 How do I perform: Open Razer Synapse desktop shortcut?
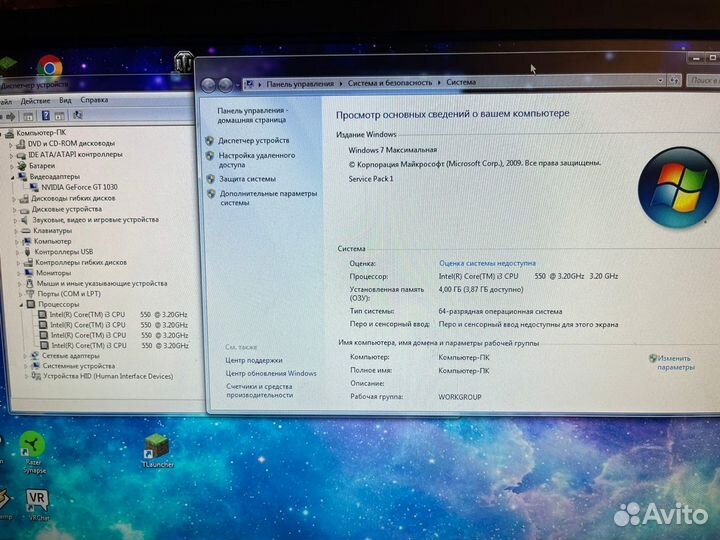click(33, 452)
